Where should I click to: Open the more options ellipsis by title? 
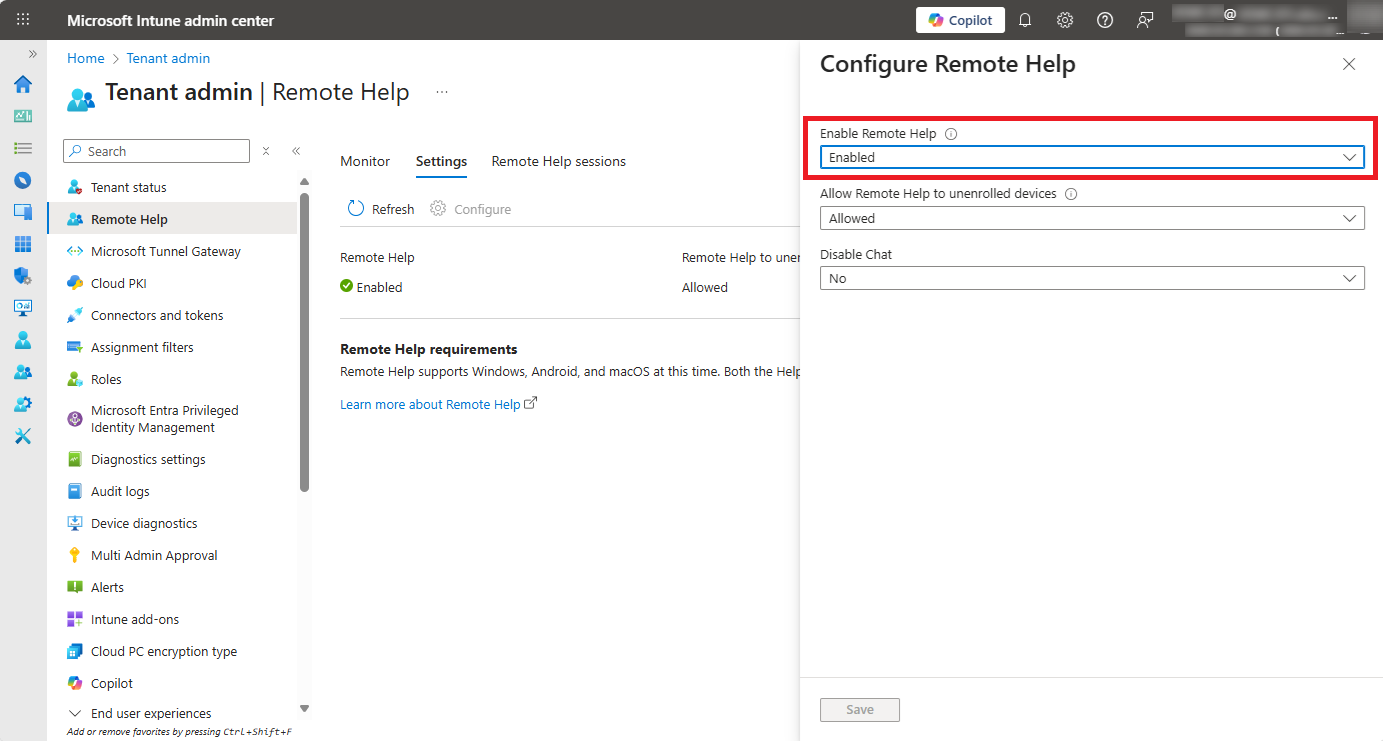pos(441,92)
